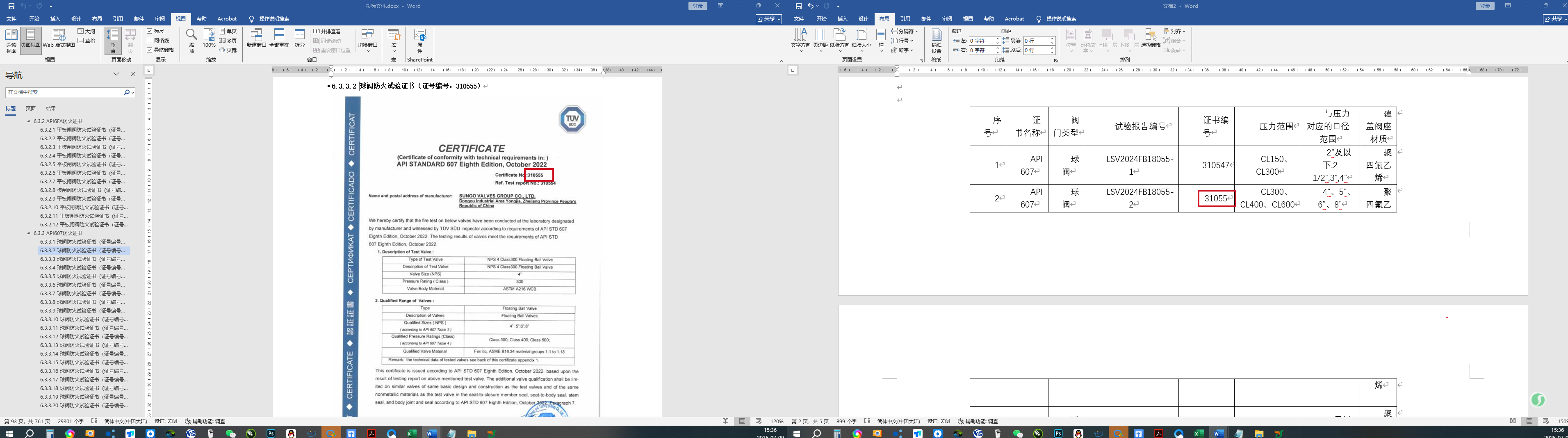Open 选择窗格 selection pane in 文档2

[1151, 39]
